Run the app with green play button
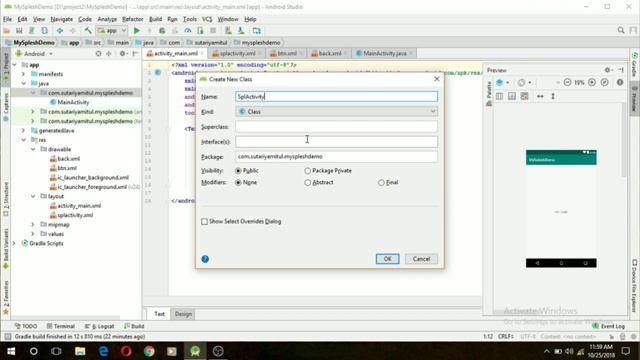 [137, 31]
